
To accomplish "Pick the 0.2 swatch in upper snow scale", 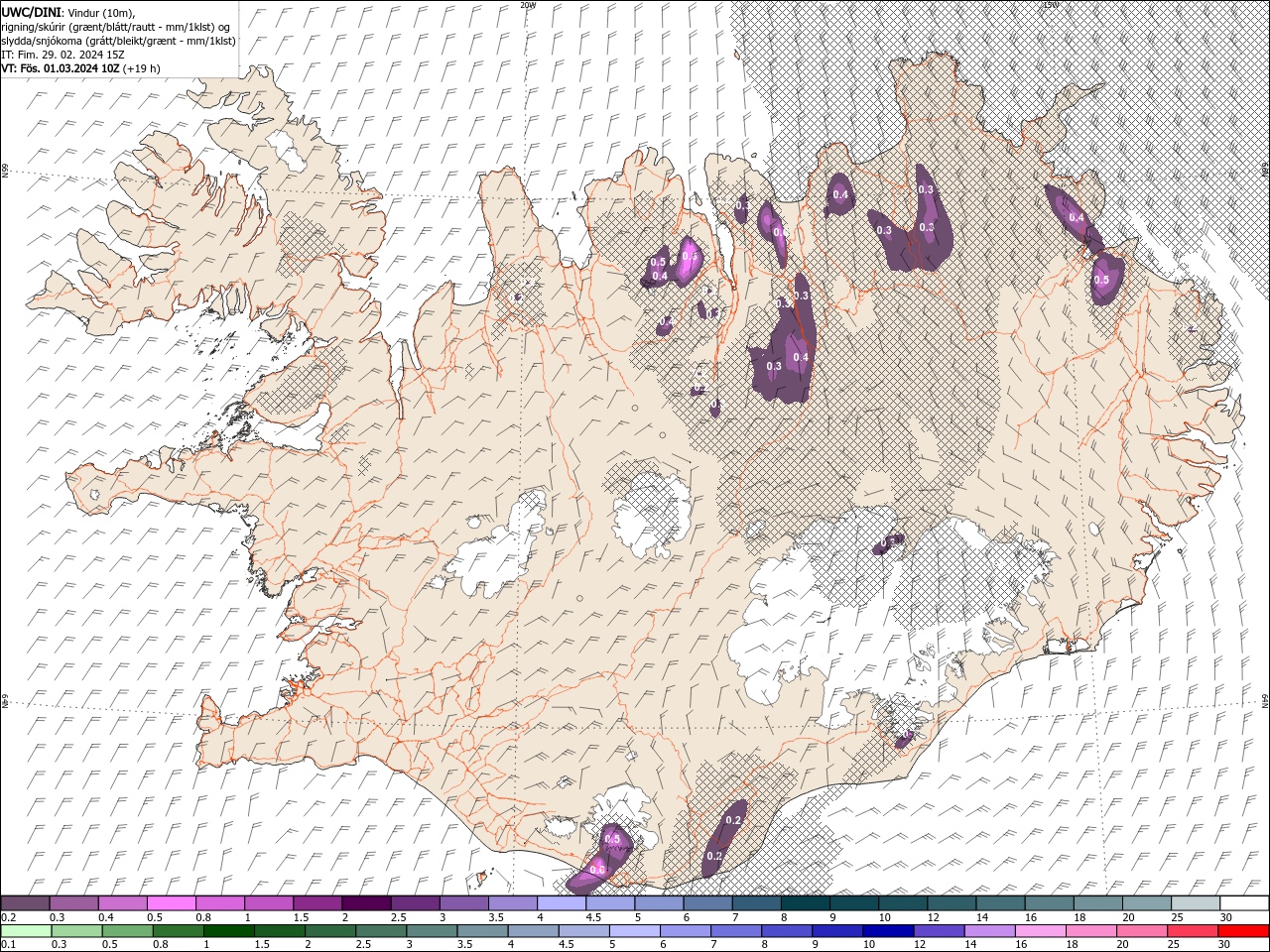I will (25, 903).
